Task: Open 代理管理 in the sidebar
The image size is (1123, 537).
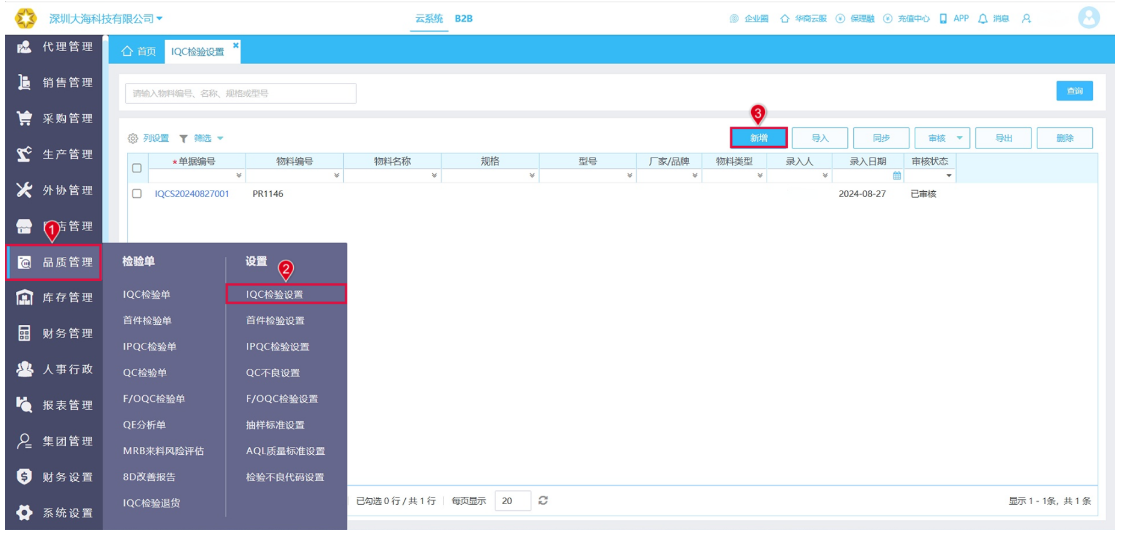Action: tap(54, 47)
